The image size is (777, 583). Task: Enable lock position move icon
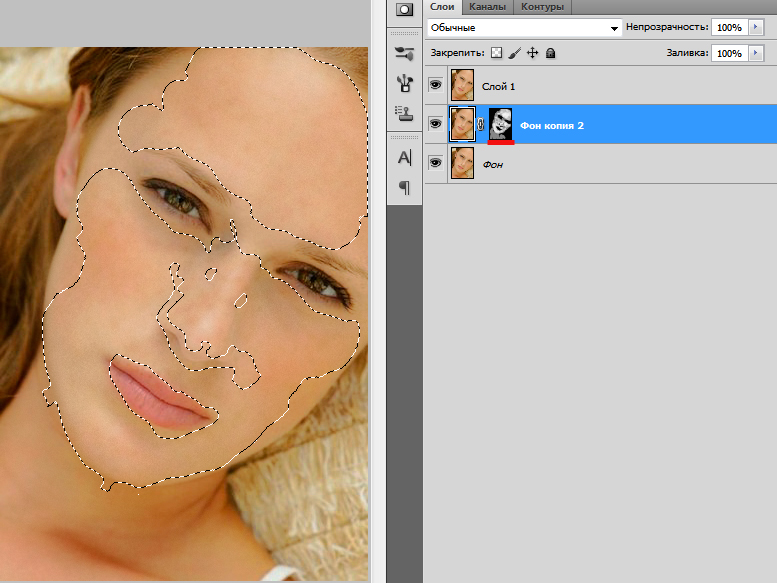pyautogui.click(x=532, y=53)
